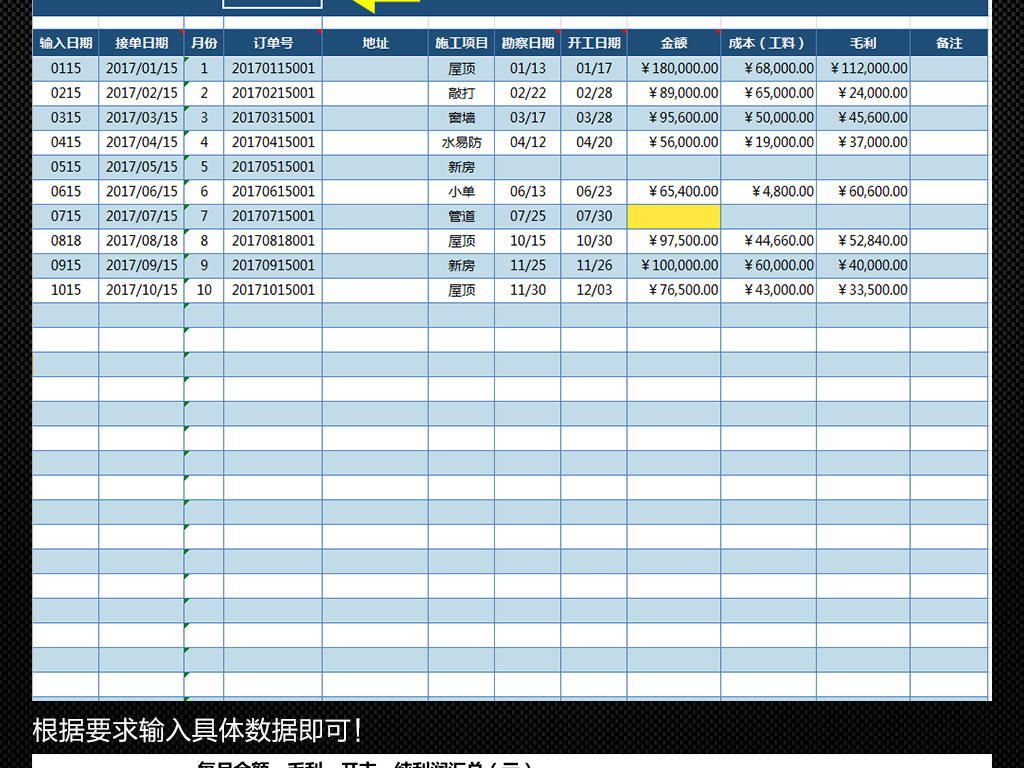Select the survey date 10/15
This screenshot has height=768, width=1024.
pos(528,241)
